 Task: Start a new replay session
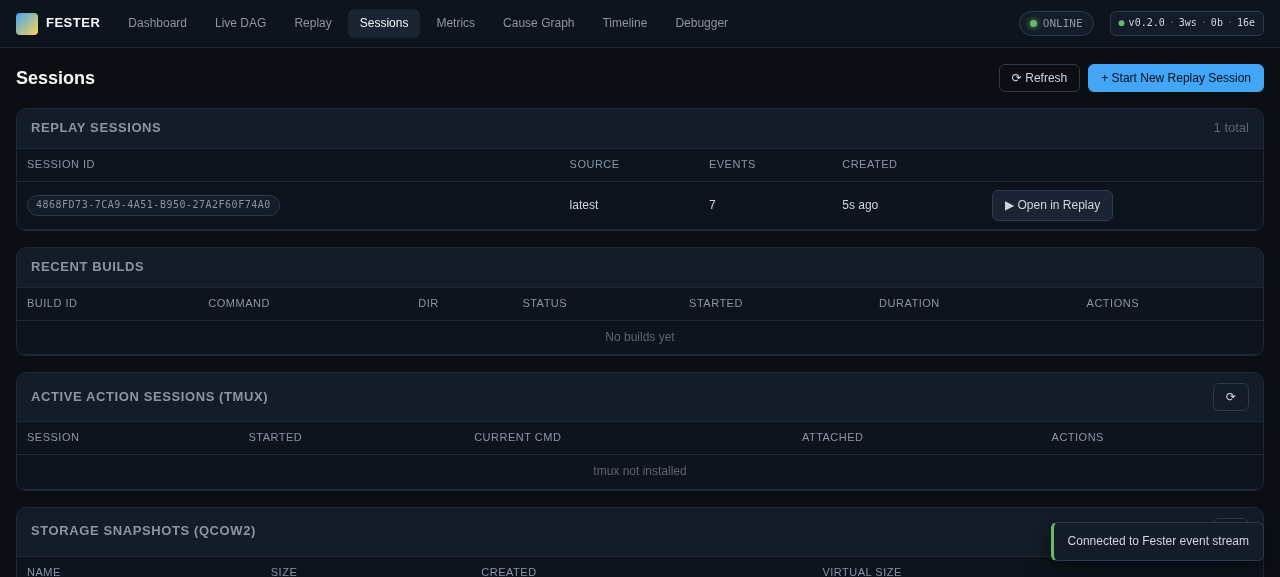(1176, 78)
